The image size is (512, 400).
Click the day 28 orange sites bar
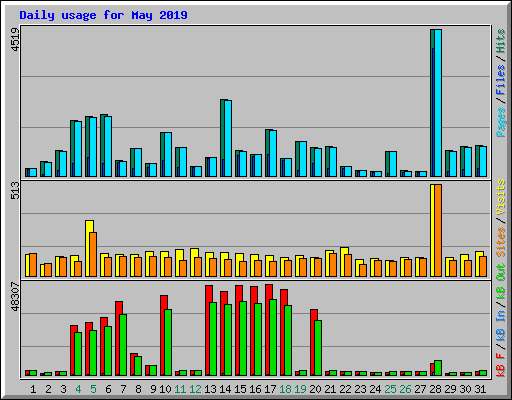[x=438, y=230]
